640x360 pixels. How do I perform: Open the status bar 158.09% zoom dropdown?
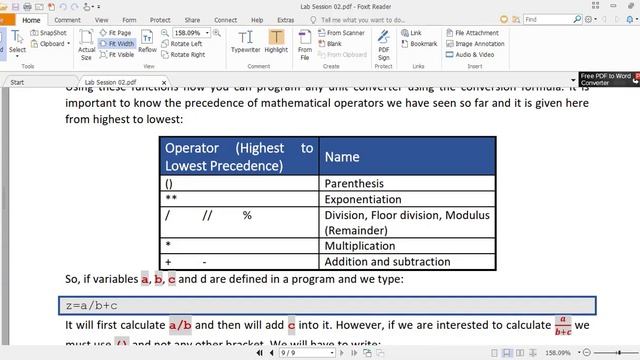click(x=579, y=353)
